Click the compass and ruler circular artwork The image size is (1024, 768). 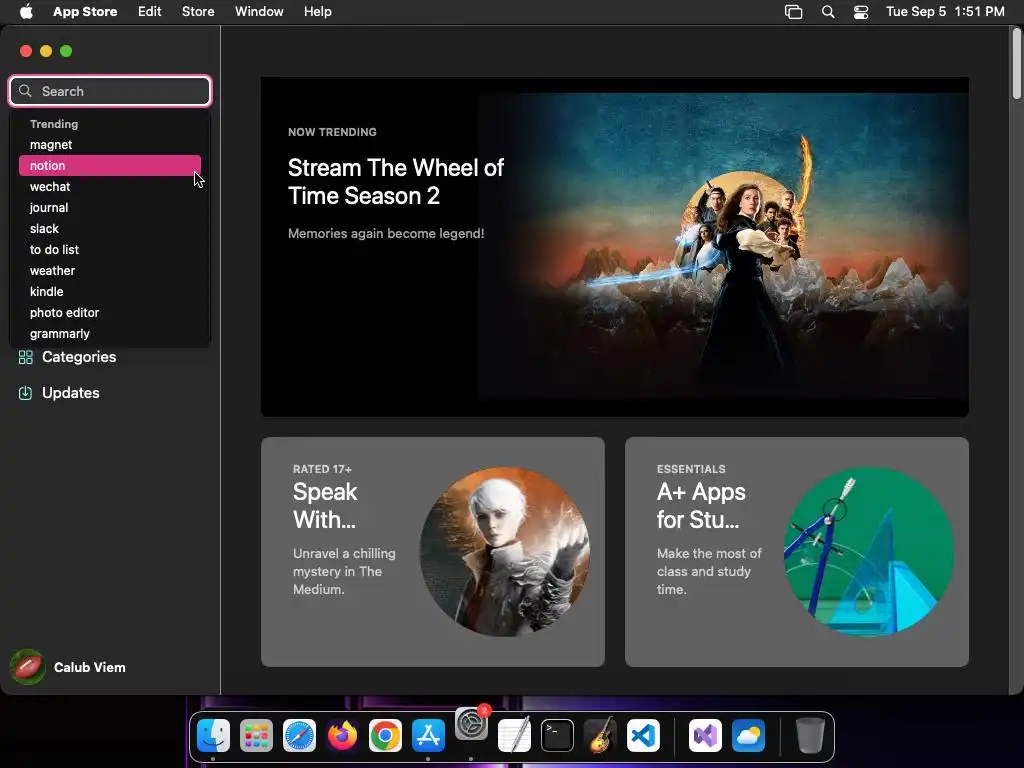click(869, 552)
